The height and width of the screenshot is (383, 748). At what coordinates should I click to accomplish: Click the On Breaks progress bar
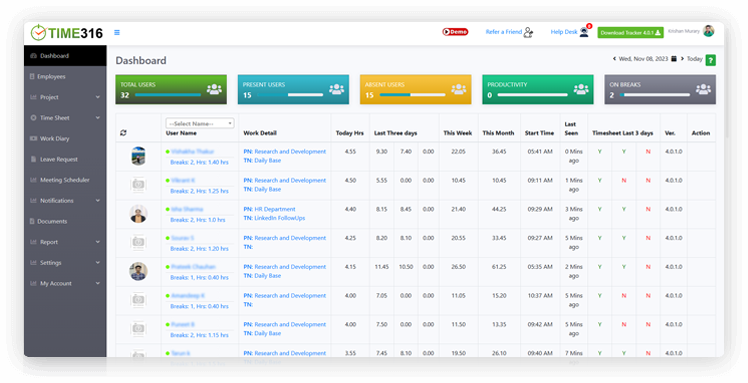(x=655, y=95)
